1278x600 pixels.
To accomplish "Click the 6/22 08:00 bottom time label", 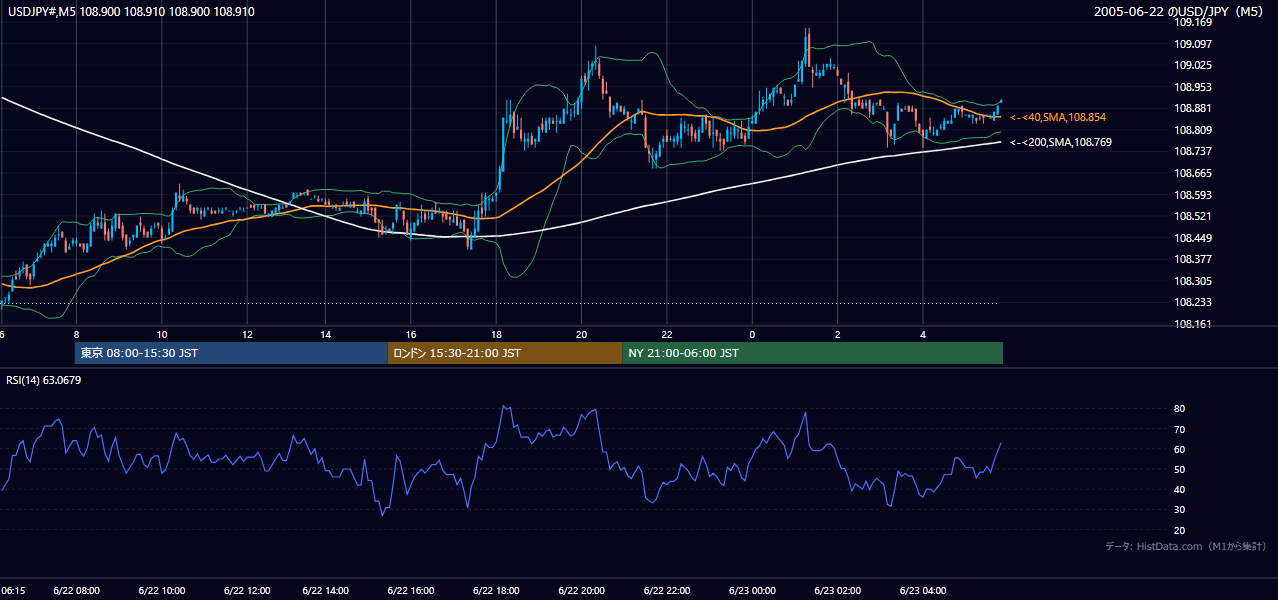I will click(x=77, y=590).
